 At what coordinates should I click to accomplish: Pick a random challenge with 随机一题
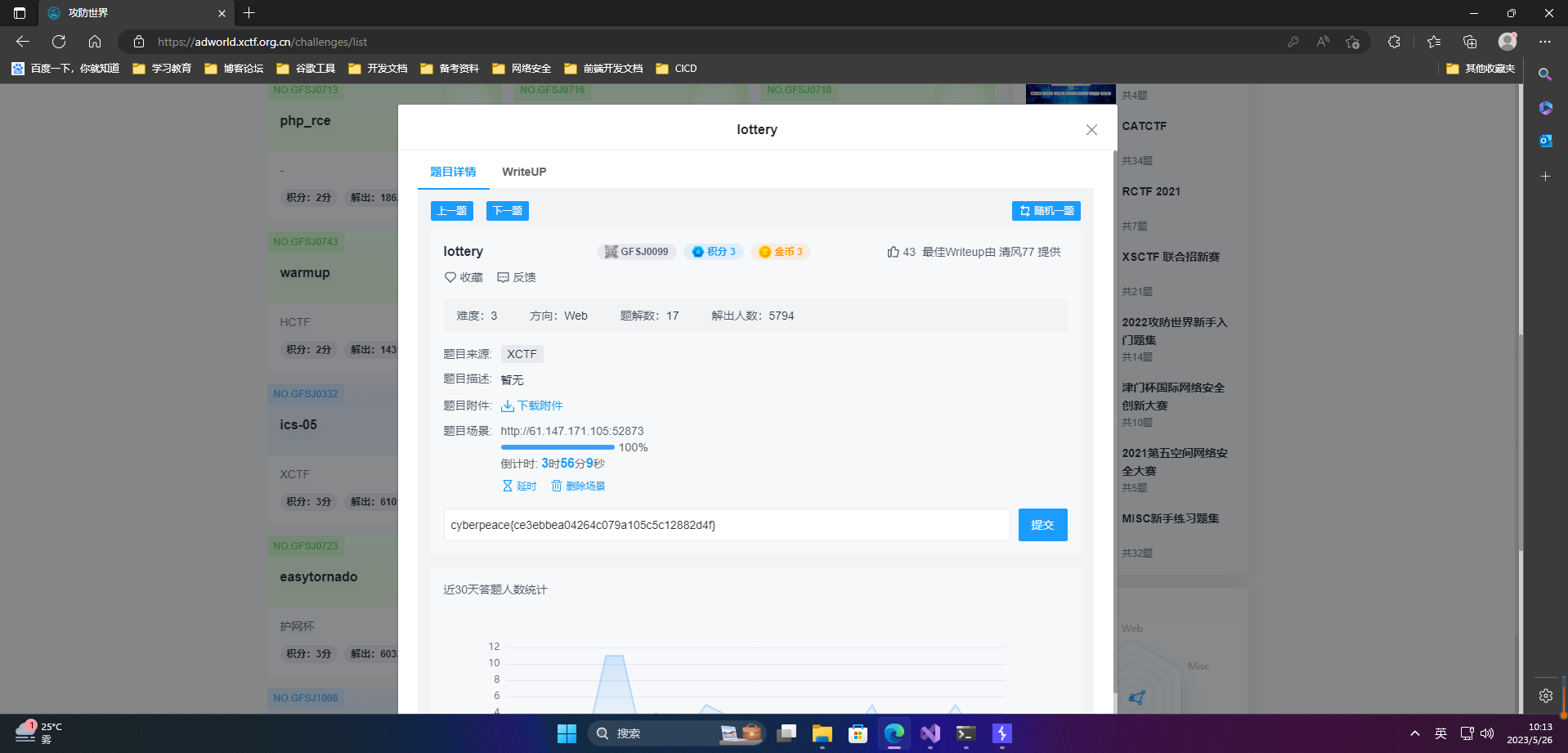pyautogui.click(x=1046, y=211)
